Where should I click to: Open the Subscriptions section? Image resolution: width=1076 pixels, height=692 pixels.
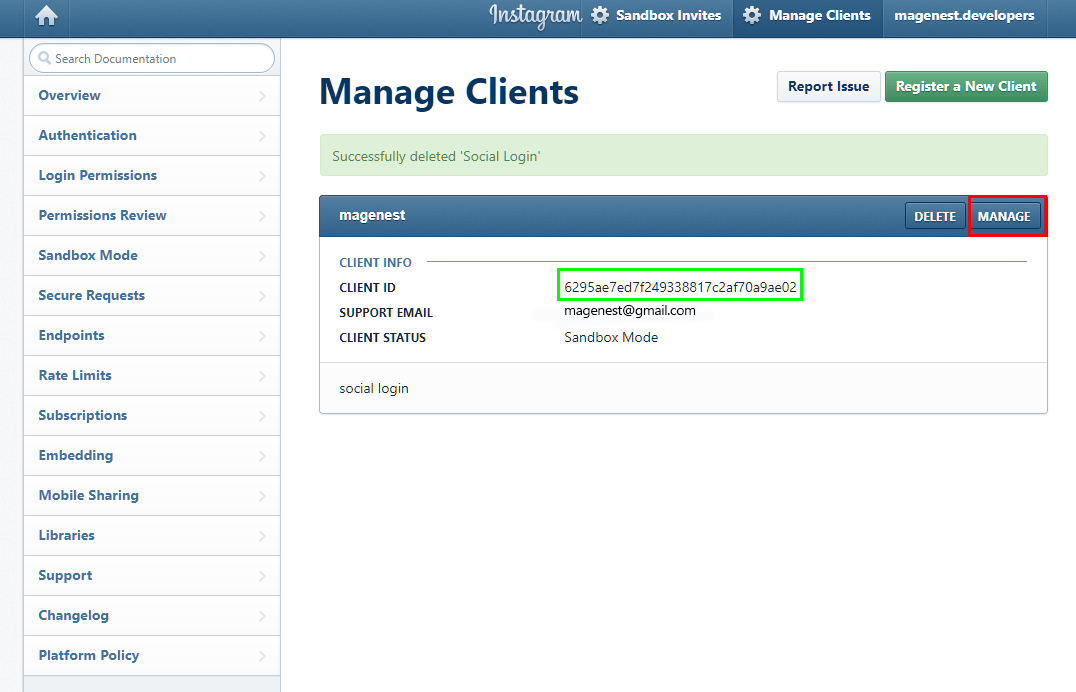click(152, 415)
